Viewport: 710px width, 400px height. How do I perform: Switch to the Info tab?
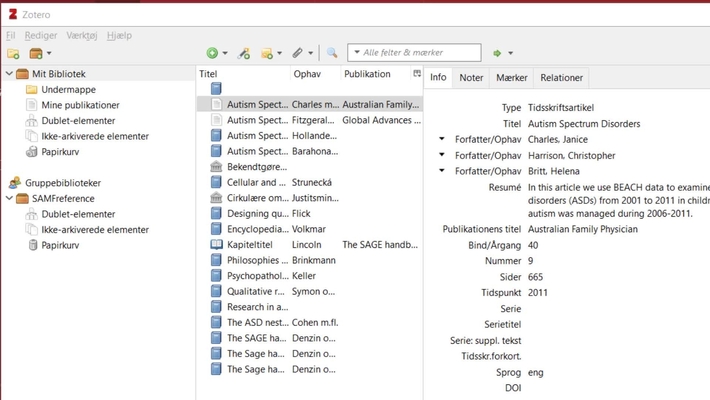pyautogui.click(x=438, y=77)
